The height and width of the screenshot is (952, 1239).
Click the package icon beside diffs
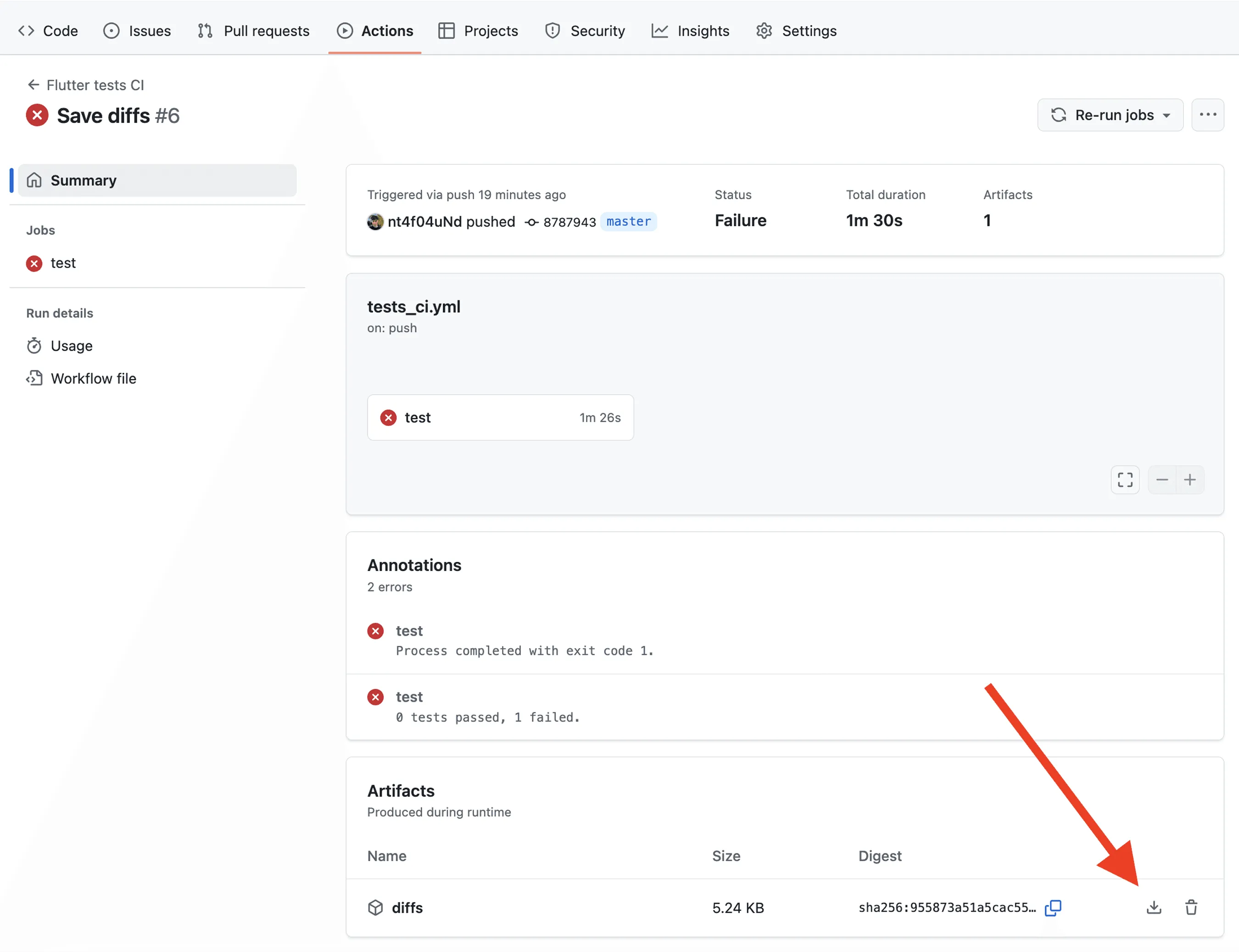tap(375, 907)
